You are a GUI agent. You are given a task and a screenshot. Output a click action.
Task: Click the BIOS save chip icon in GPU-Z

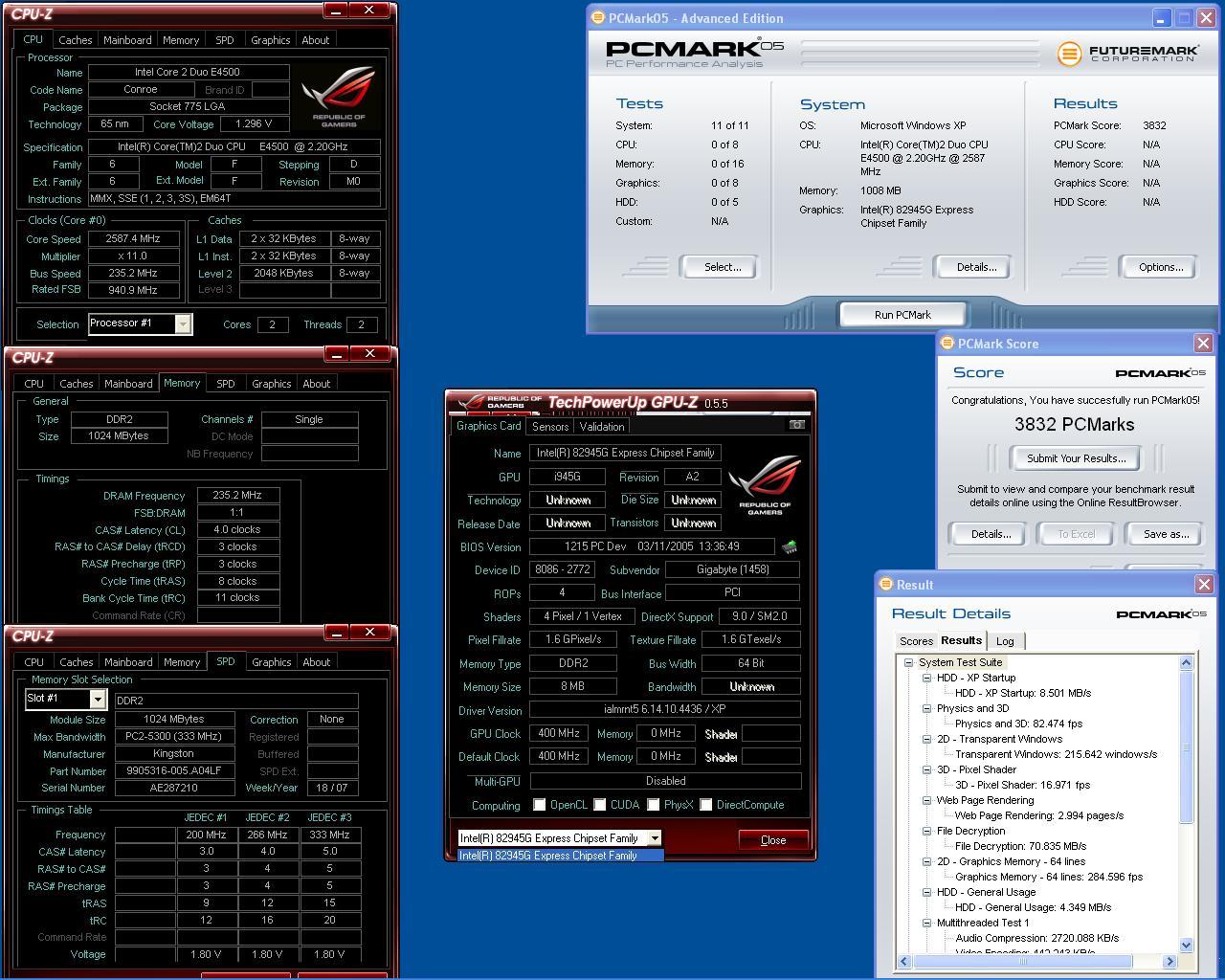pyautogui.click(x=790, y=547)
